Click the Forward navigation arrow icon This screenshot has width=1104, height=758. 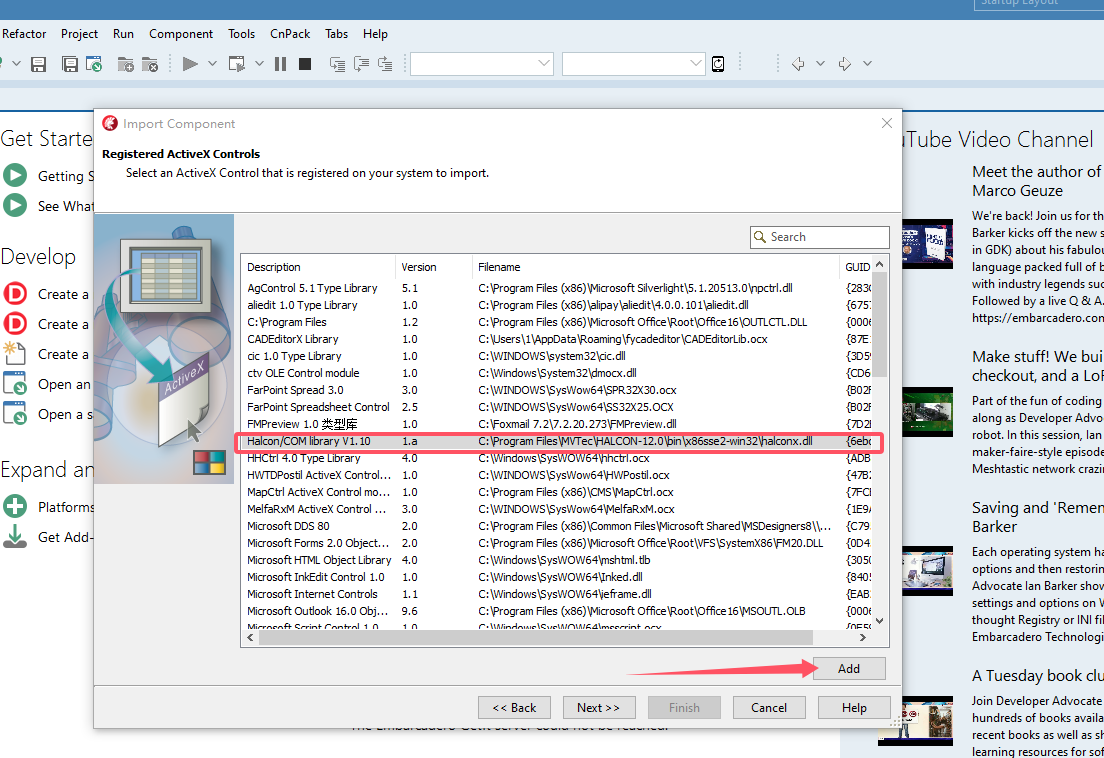[x=845, y=64]
